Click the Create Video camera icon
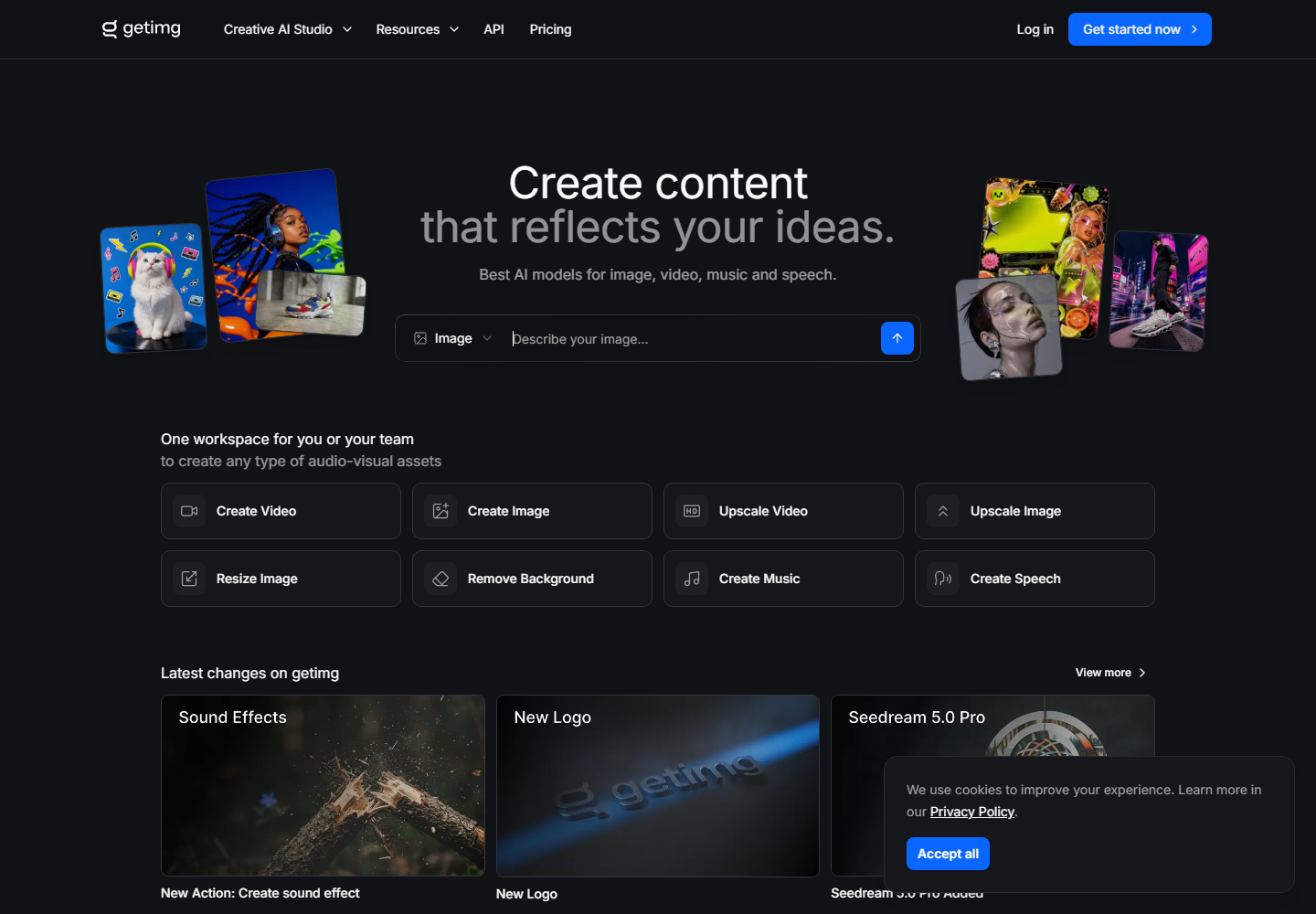This screenshot has height=914, width=1316. click(x=189, y=511)
